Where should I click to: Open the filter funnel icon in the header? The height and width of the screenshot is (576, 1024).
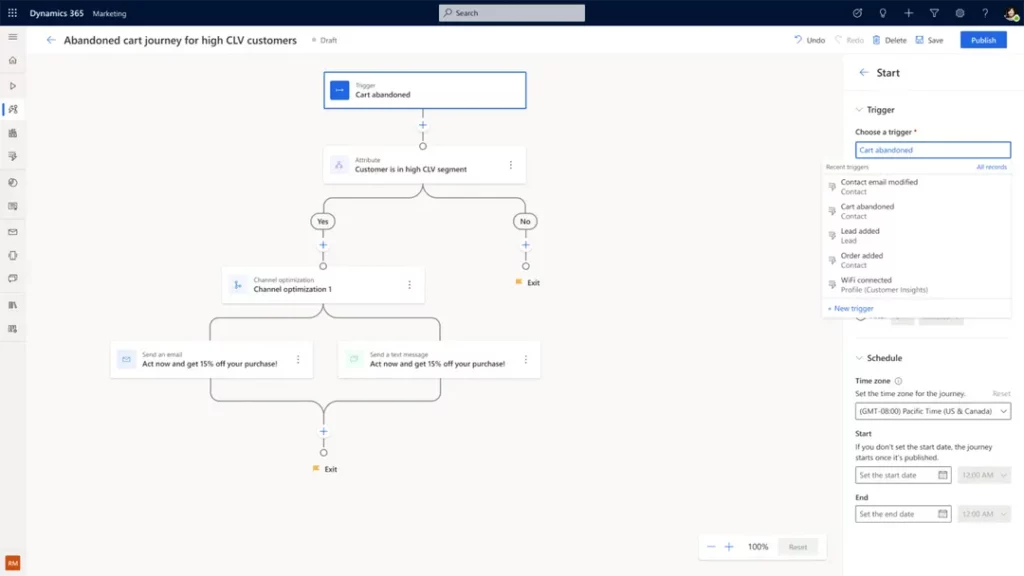click(x=932, y=13)
